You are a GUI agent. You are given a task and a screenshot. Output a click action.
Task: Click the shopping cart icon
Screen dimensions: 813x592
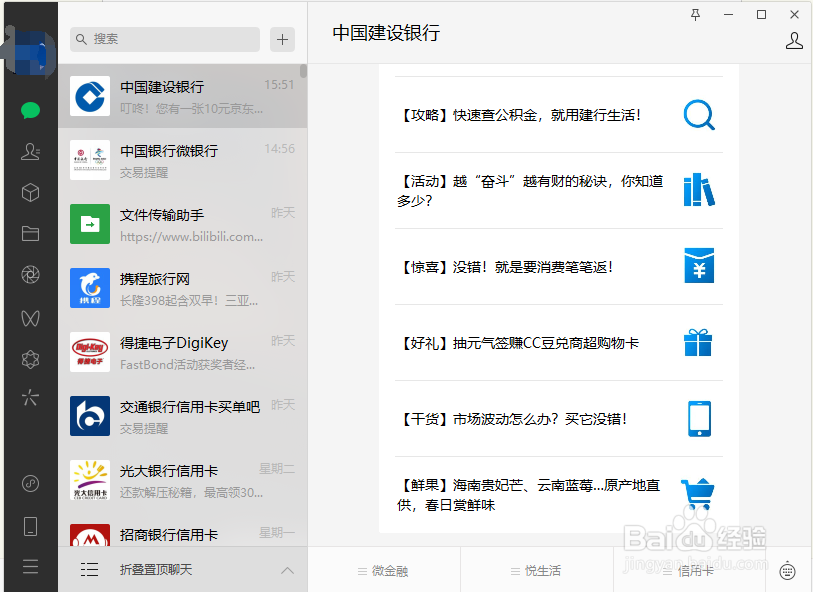coord(698,493)
